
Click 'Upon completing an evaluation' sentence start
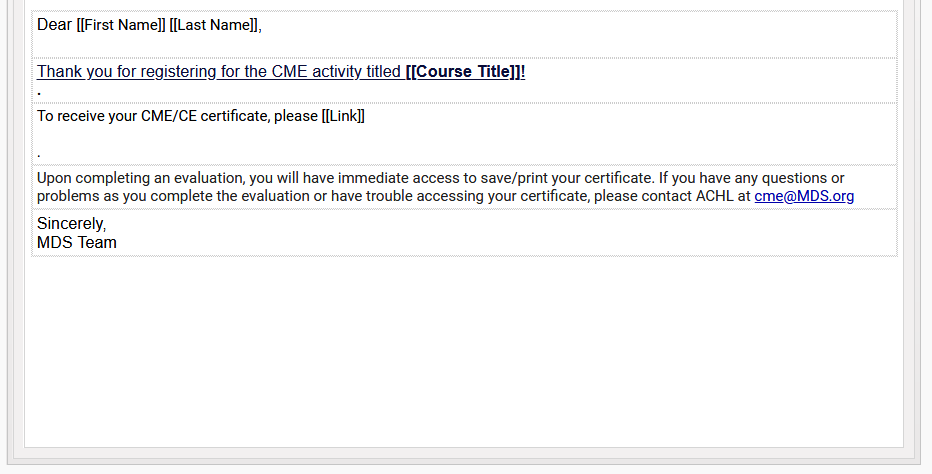click(x=141, y=178)
